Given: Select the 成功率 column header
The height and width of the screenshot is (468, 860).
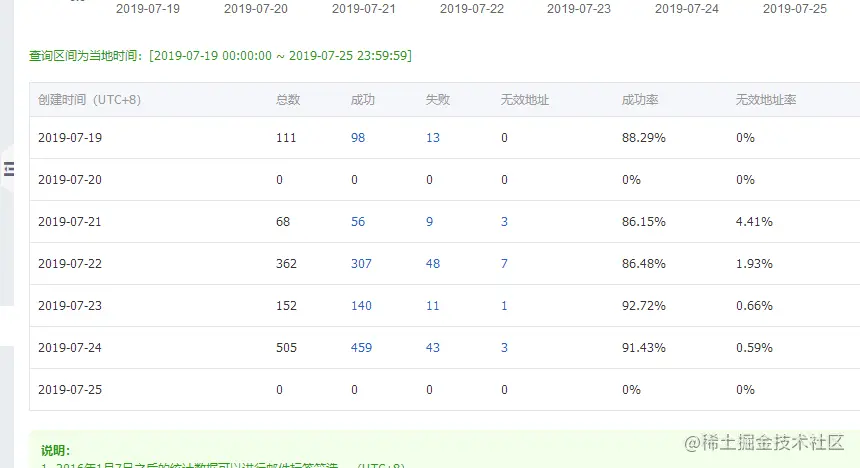Looking at the screenshot, I should coord(640,100).
